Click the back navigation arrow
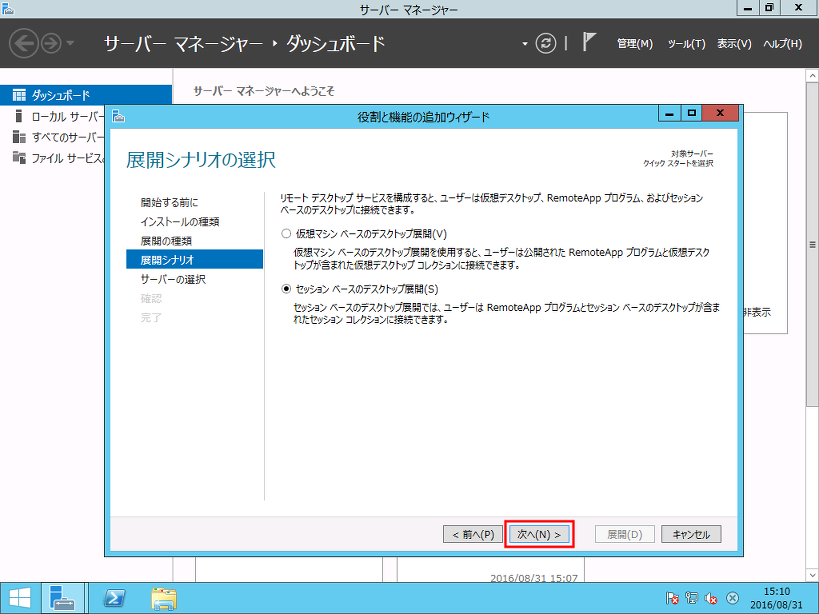Screen dimensions: 819x614 (22, 44)
